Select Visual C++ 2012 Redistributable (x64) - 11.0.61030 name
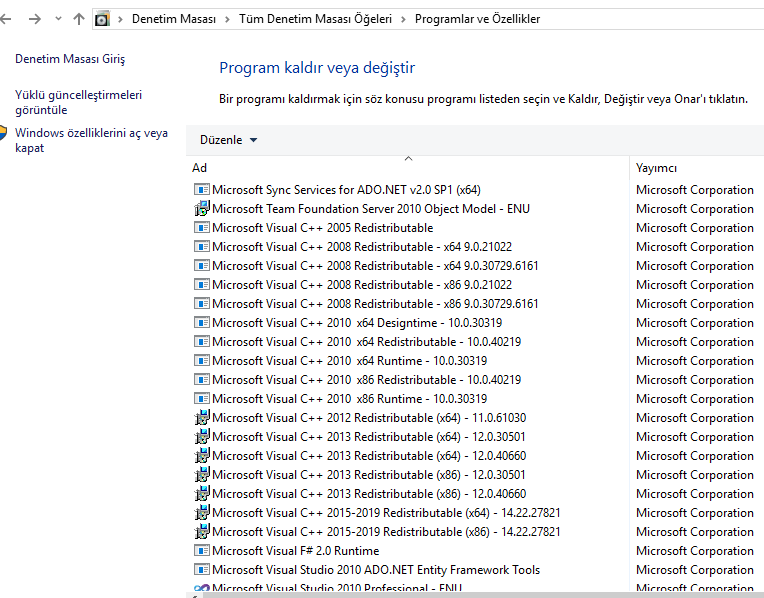 [369, 418]
